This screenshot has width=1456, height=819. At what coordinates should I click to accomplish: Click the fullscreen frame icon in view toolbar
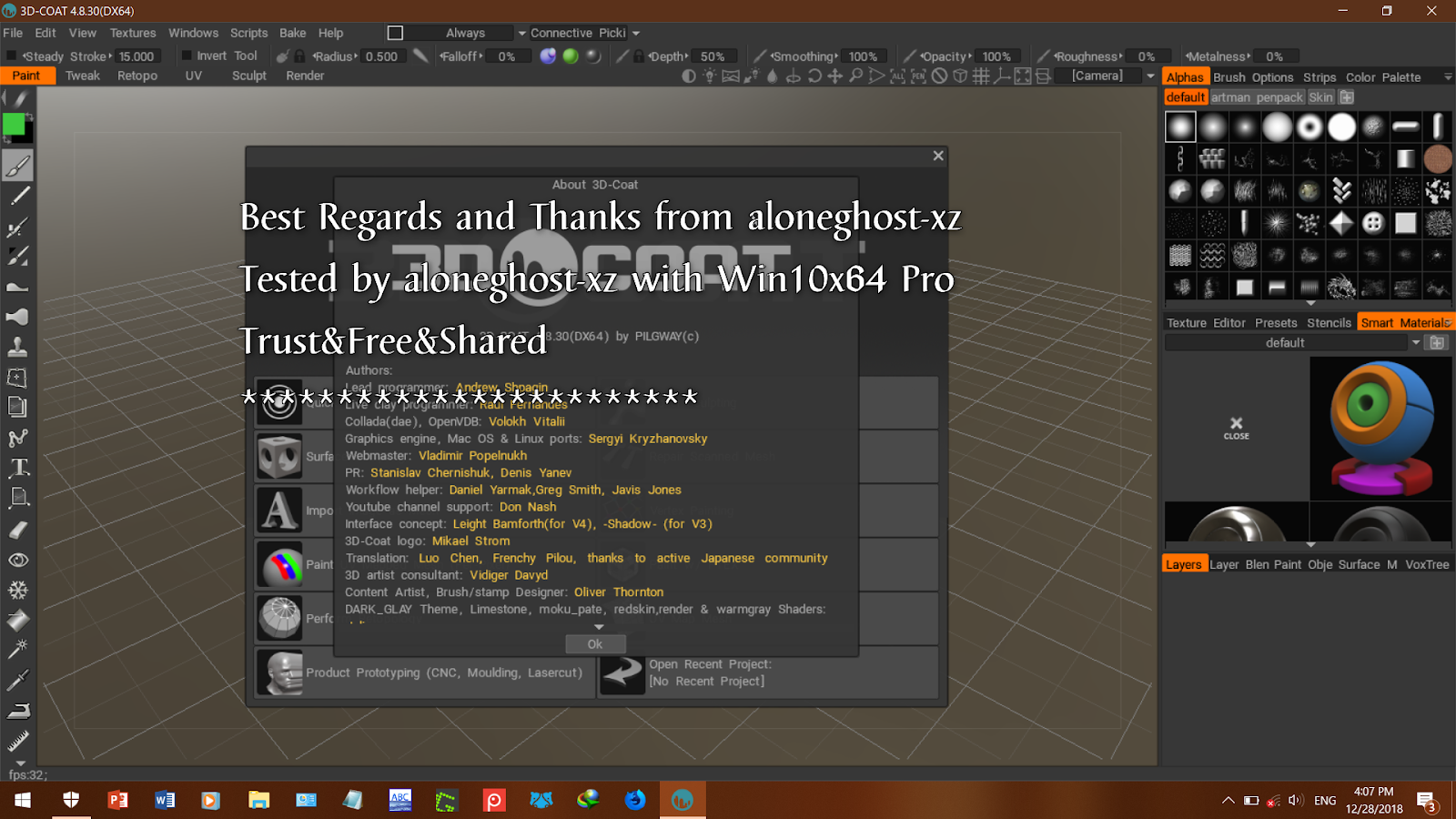tap(1023, 76)
